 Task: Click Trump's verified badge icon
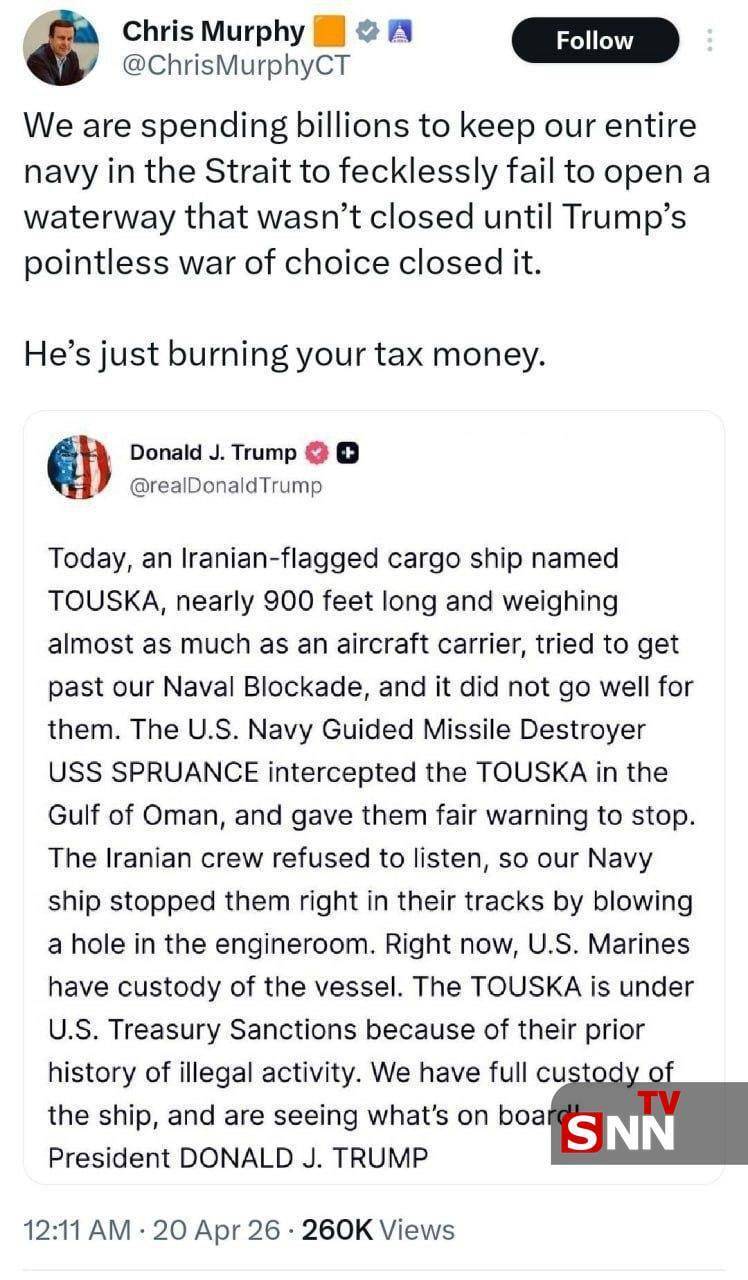tap(317, 453)
